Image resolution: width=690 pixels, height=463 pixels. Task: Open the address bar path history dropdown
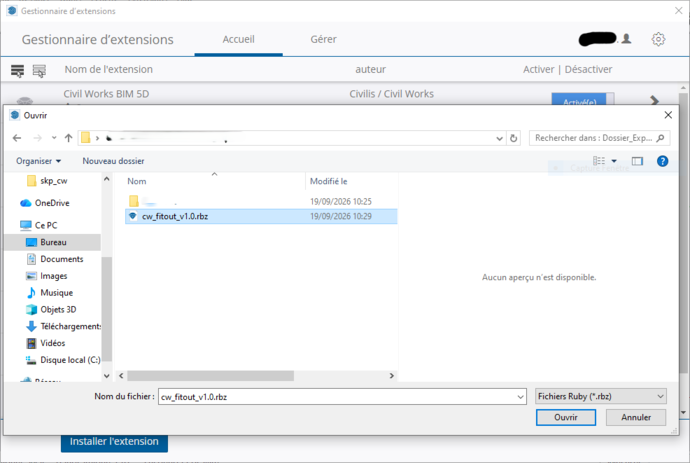499,138
